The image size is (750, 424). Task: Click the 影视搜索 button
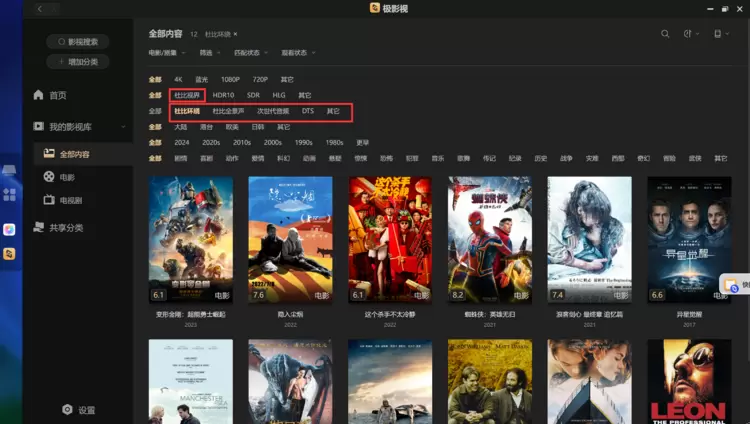point(77,42)
